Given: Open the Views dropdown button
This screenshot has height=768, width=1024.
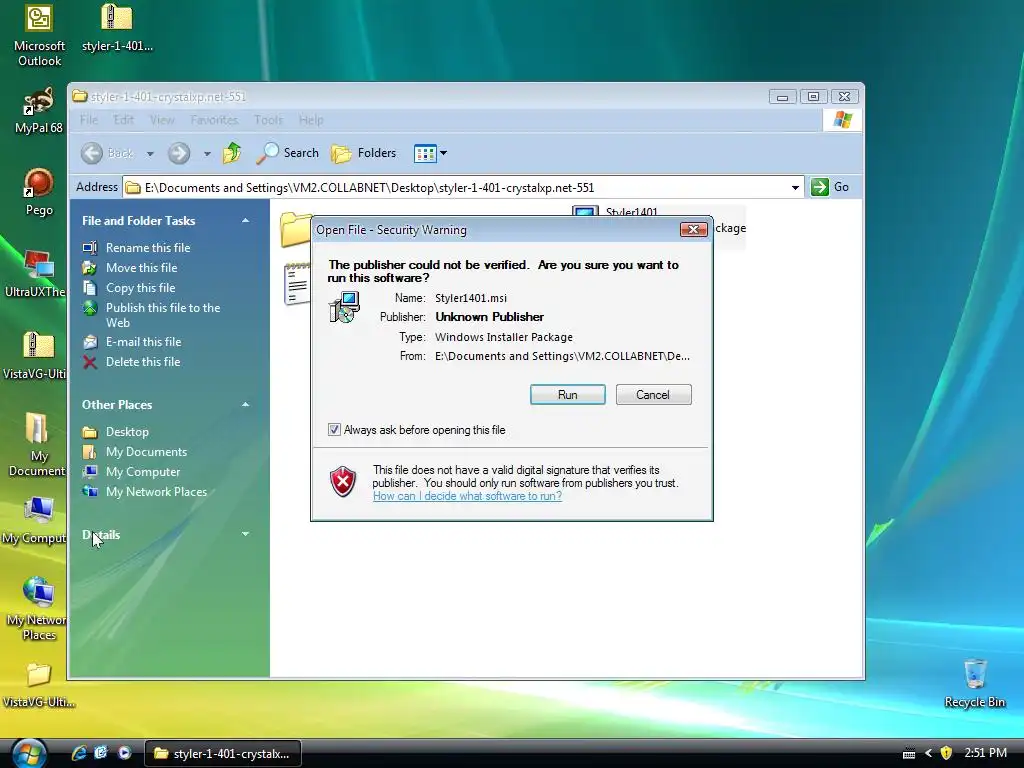Looking at the screenshot, I should (x=430, y=153).
